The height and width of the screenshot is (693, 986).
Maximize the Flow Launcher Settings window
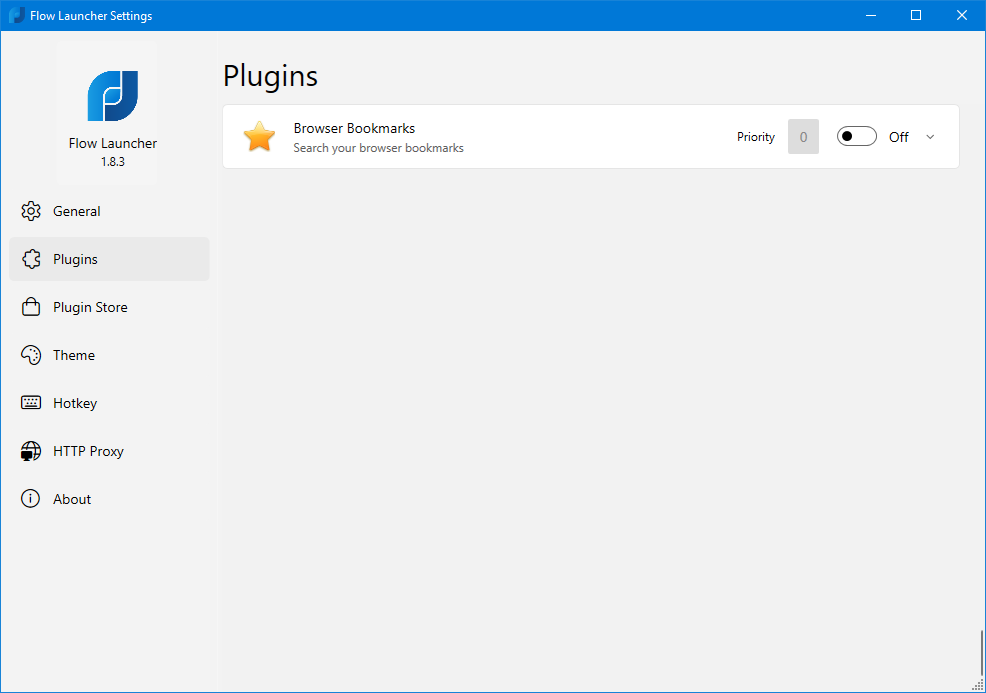tap(916, 15)
